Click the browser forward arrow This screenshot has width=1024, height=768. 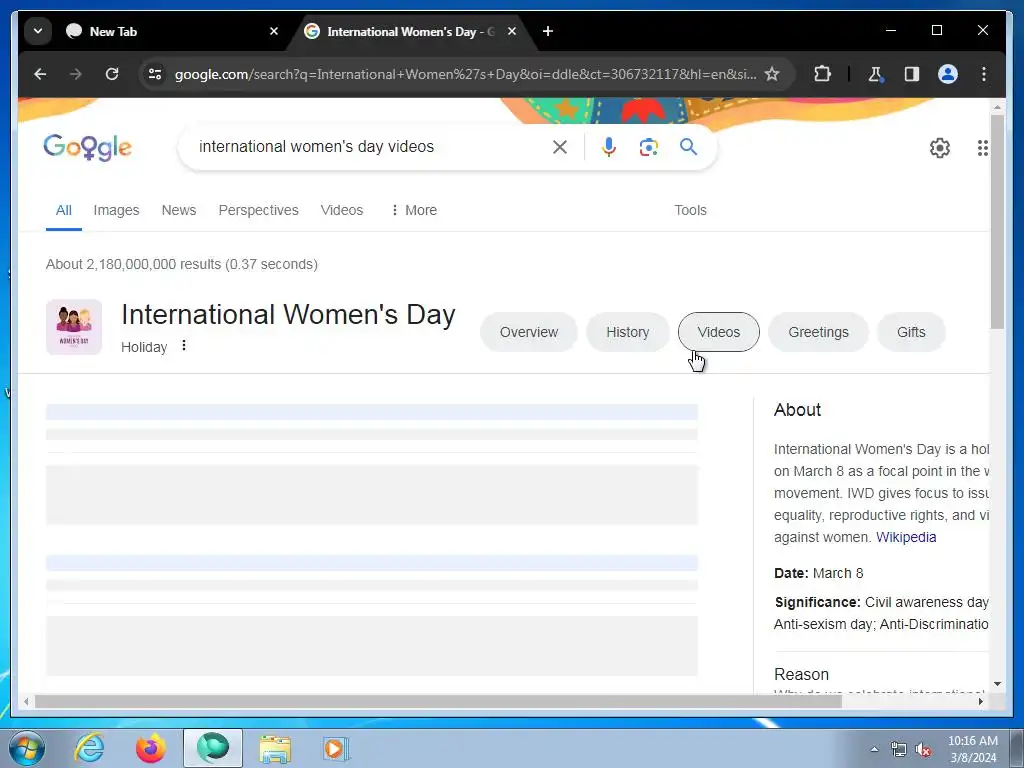point(76,74)
